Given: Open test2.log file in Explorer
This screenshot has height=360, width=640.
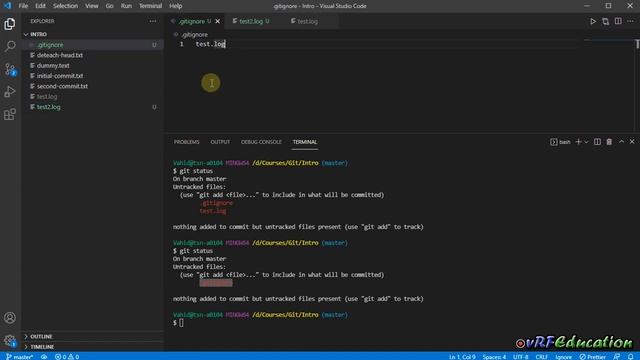Looking at the screenshot, I should [x=93, y=107].
